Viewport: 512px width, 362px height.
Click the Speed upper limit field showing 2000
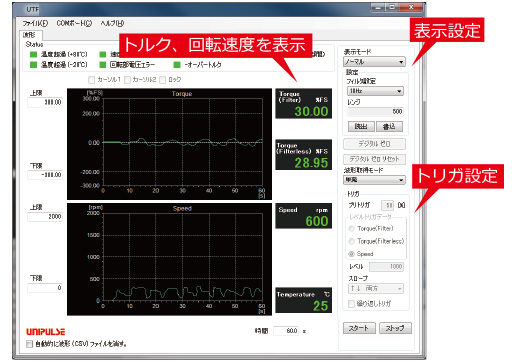click(45, 217)
